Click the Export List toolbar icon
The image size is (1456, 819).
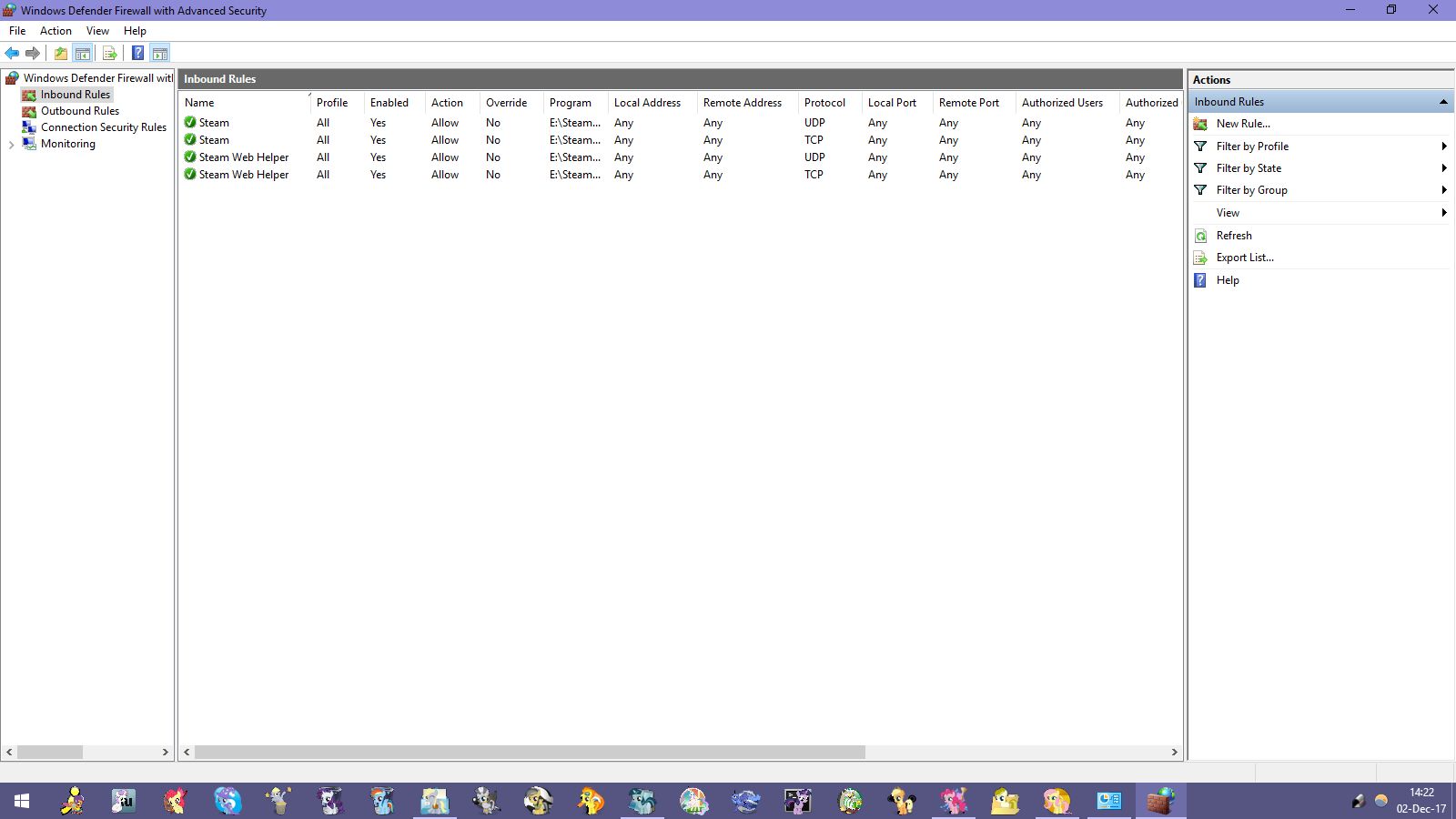(110, 53)
